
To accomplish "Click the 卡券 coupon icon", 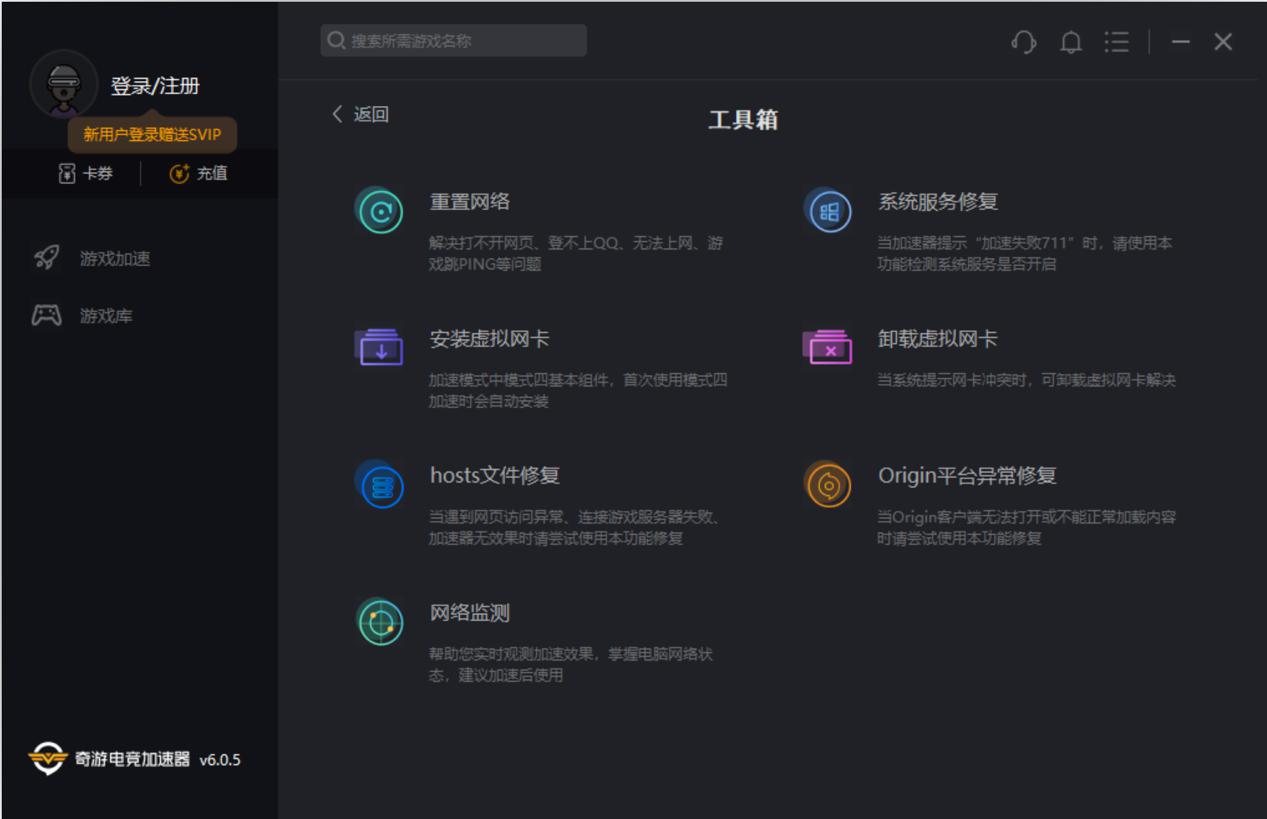I will pos(67,174).
